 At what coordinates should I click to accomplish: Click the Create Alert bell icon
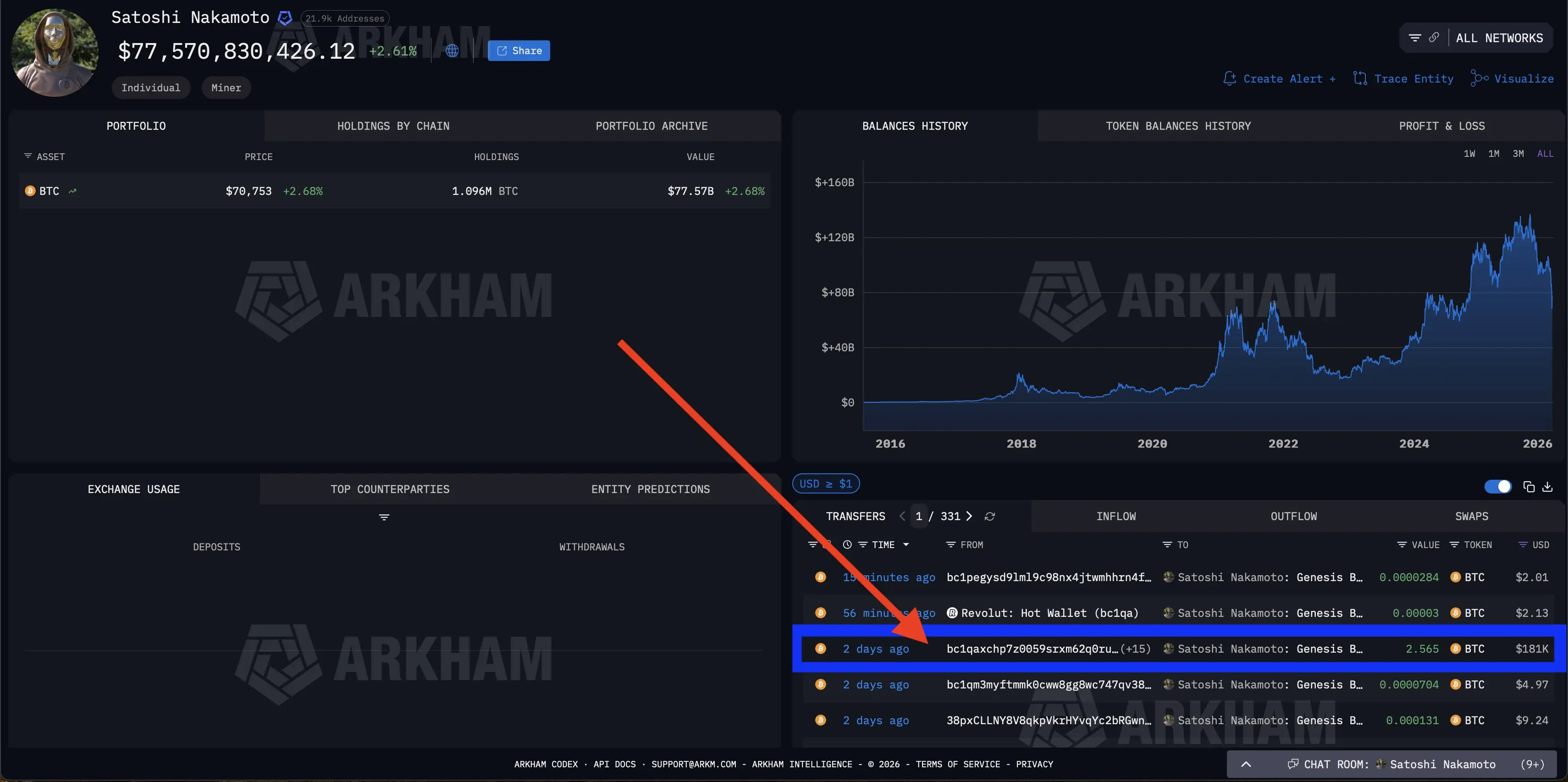pos(1230,78)
